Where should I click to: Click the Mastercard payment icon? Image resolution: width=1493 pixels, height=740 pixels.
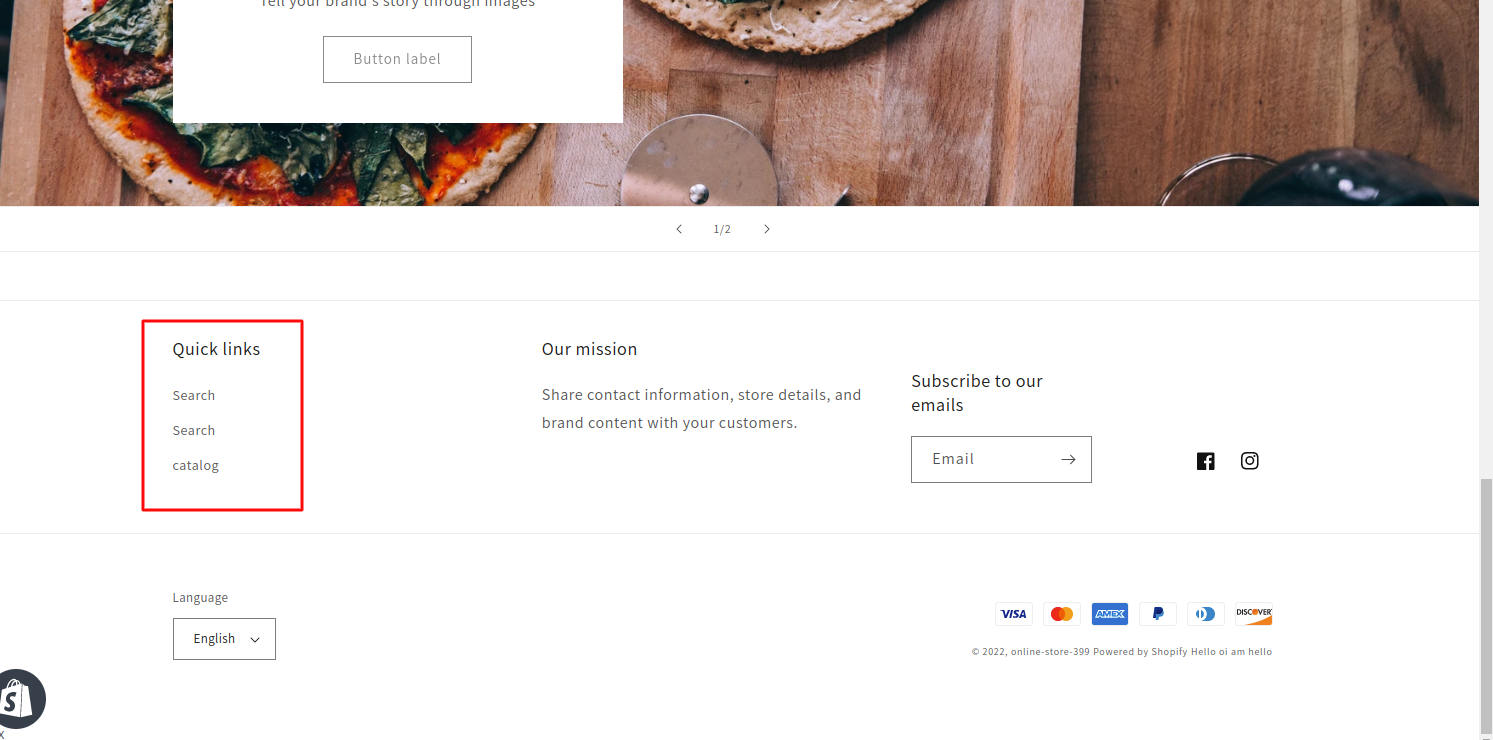coord(1062,614)
